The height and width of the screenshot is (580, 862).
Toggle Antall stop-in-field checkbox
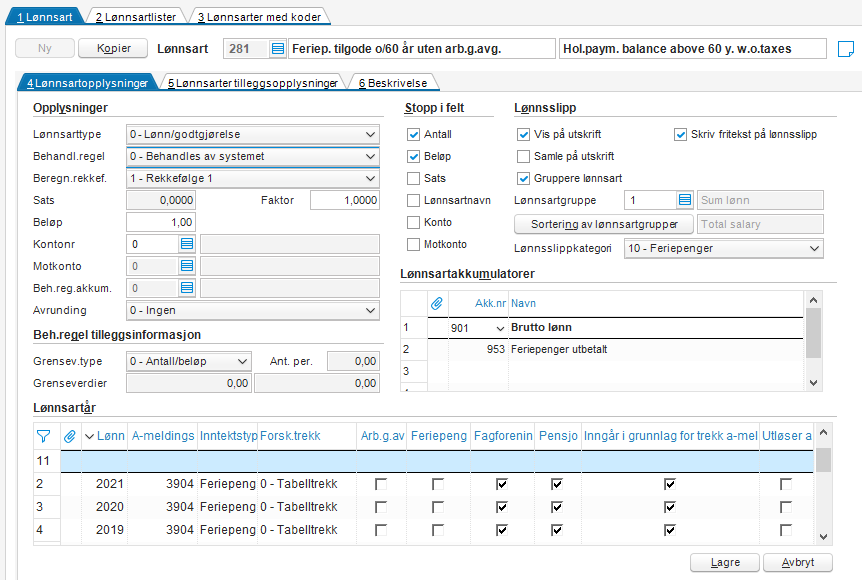(413, 134)
